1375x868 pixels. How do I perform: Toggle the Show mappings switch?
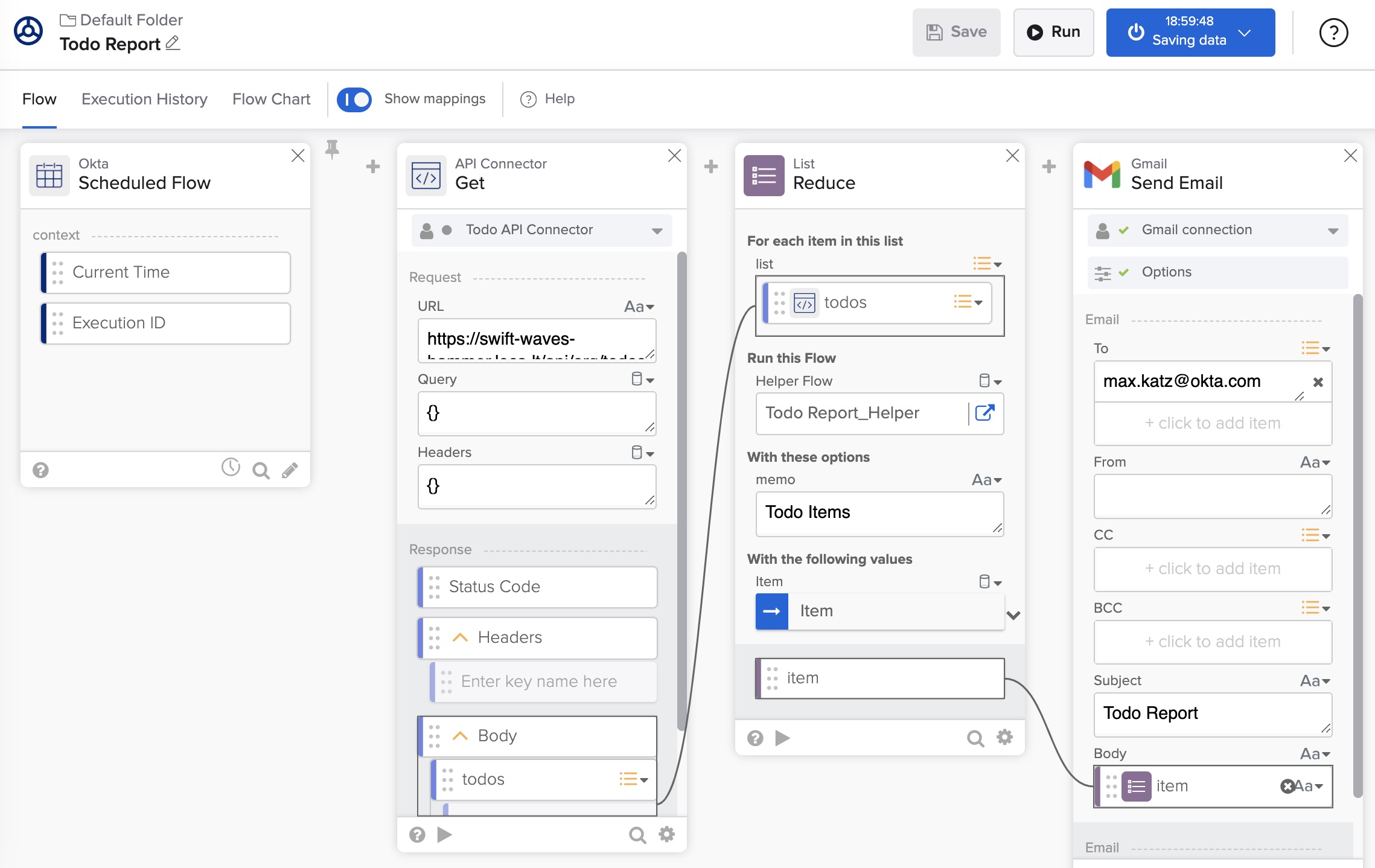point(355,97)
